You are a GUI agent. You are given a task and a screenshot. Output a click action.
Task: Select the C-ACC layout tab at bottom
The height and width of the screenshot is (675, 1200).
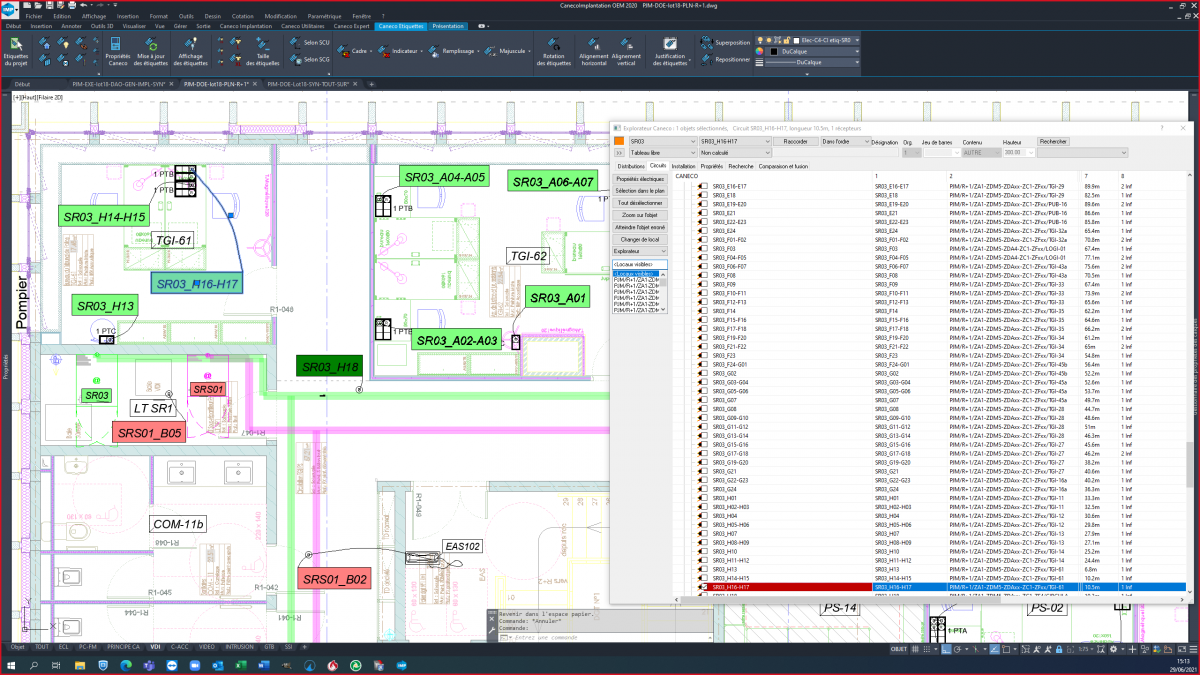pyautogui.click(x=179, y=647)
